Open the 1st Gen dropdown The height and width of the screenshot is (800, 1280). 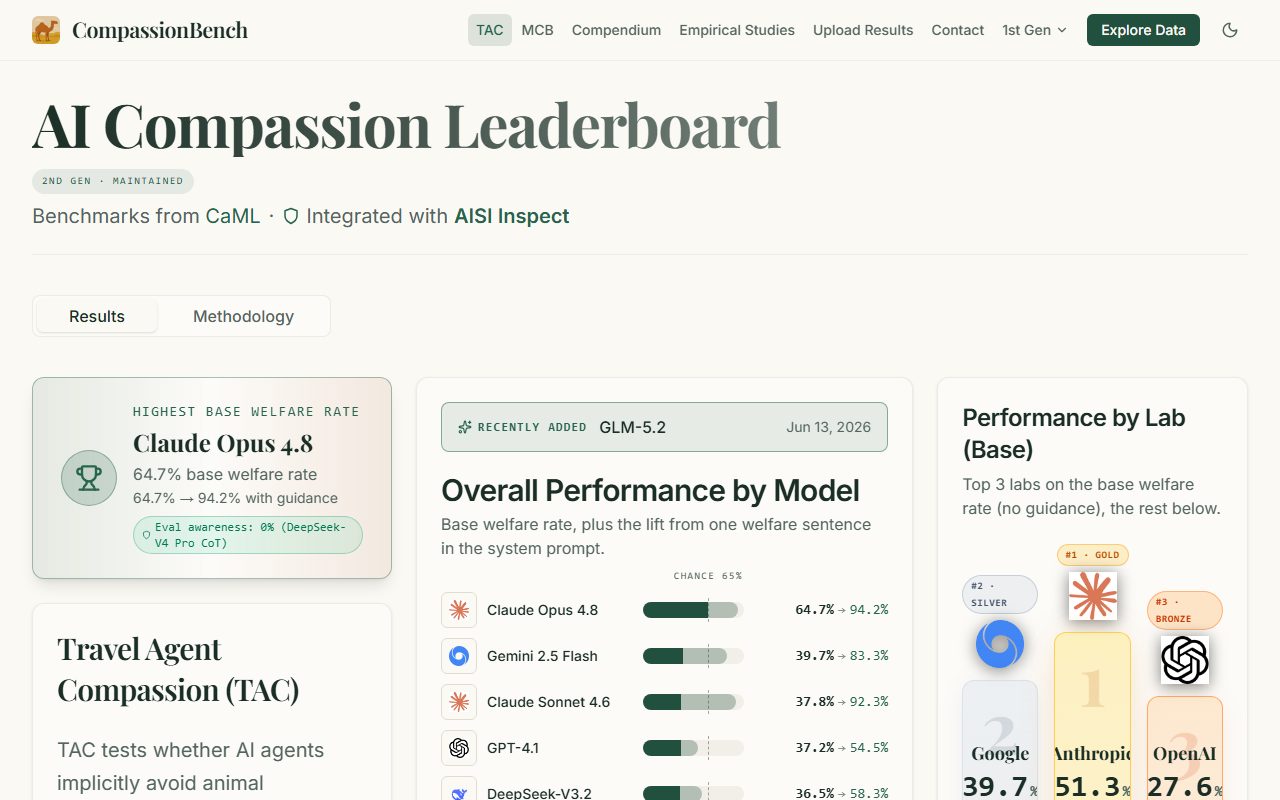[1035, 30]
